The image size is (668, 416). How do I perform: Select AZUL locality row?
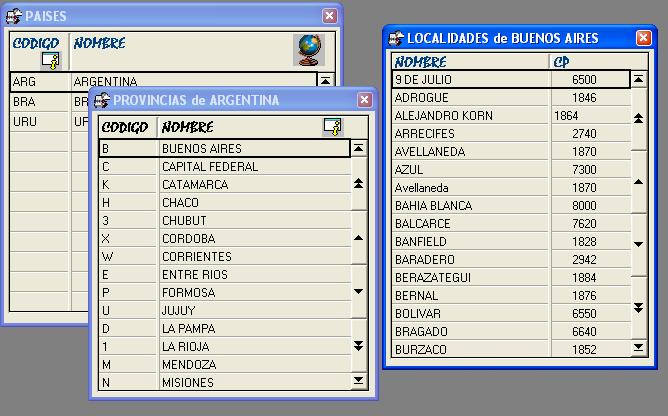click(x=511, y=170)
